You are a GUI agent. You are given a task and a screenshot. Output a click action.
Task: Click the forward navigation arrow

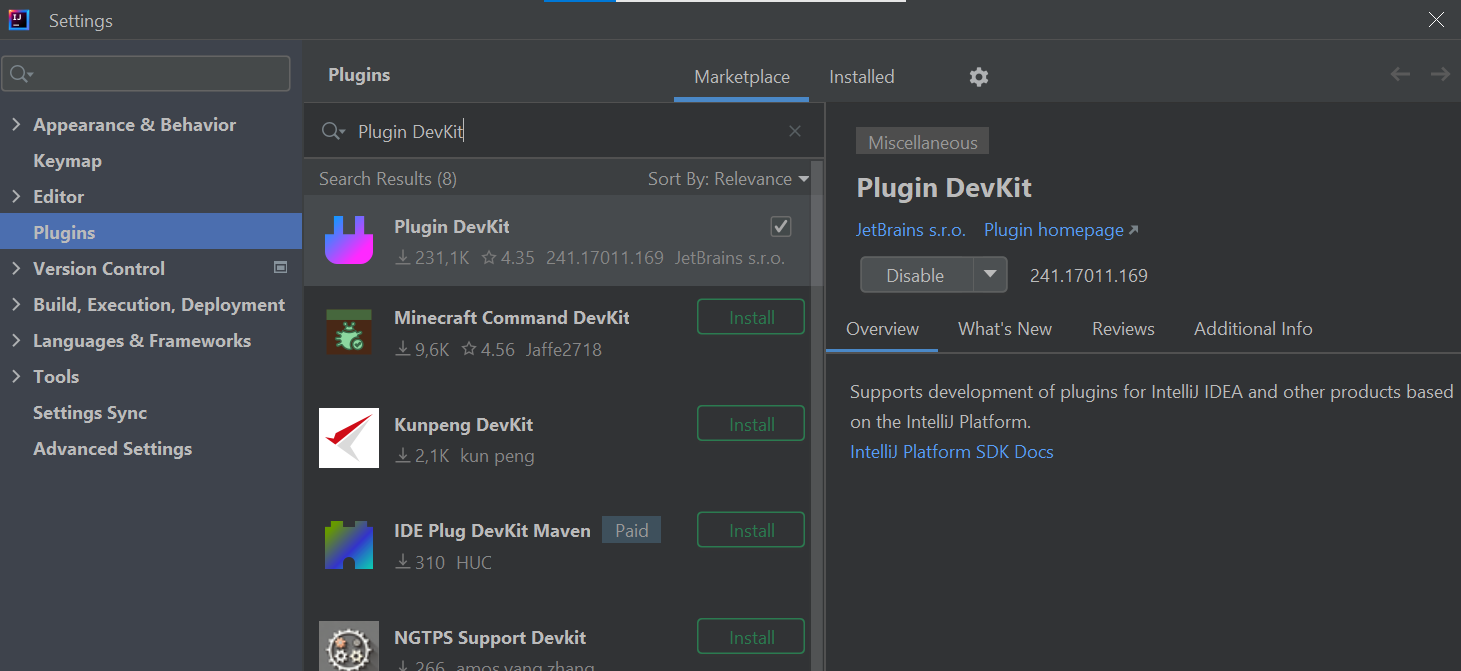click(1439, 73)
